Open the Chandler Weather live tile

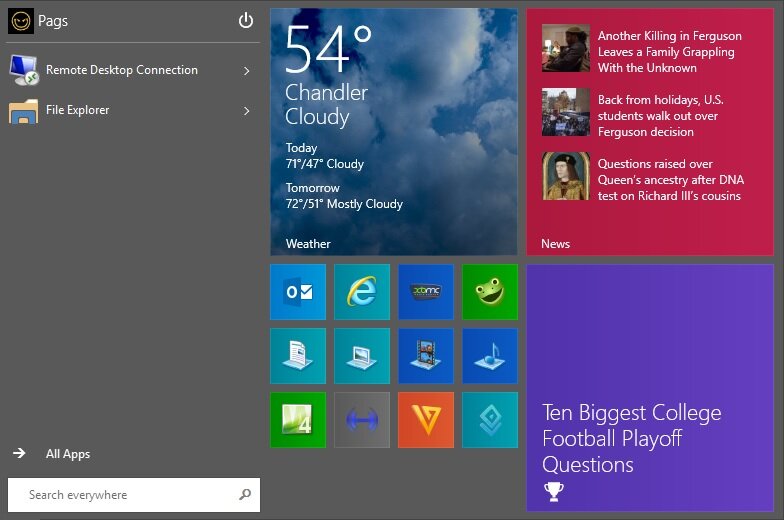[394, 132]
